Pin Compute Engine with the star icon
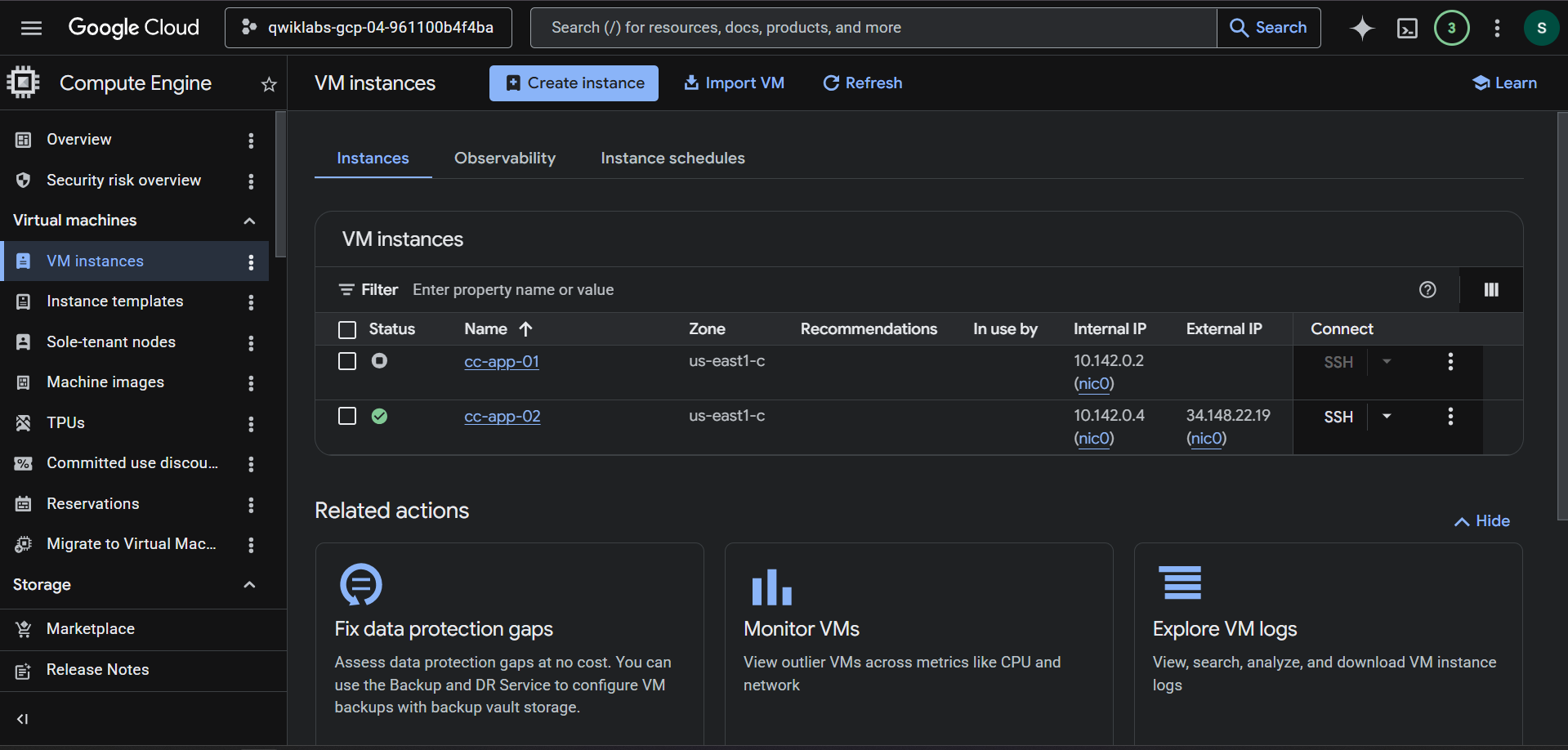 tap(269, 84)
